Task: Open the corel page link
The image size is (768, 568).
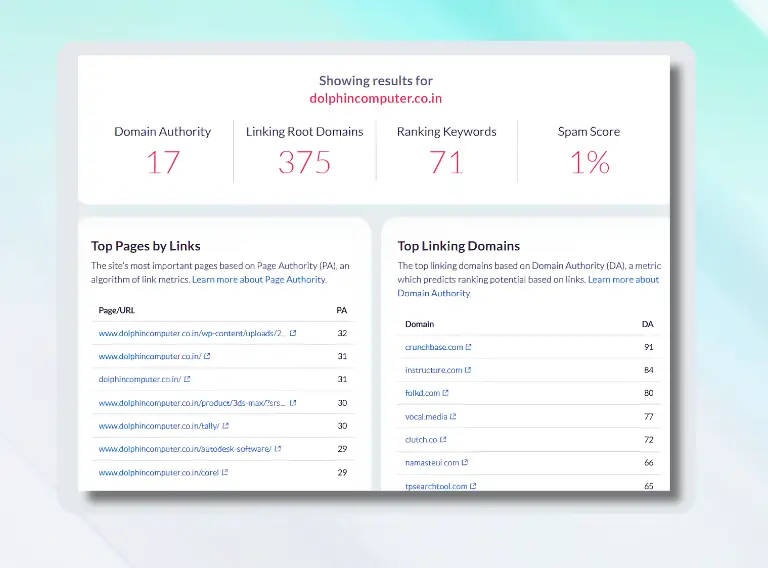Action: 158,472
